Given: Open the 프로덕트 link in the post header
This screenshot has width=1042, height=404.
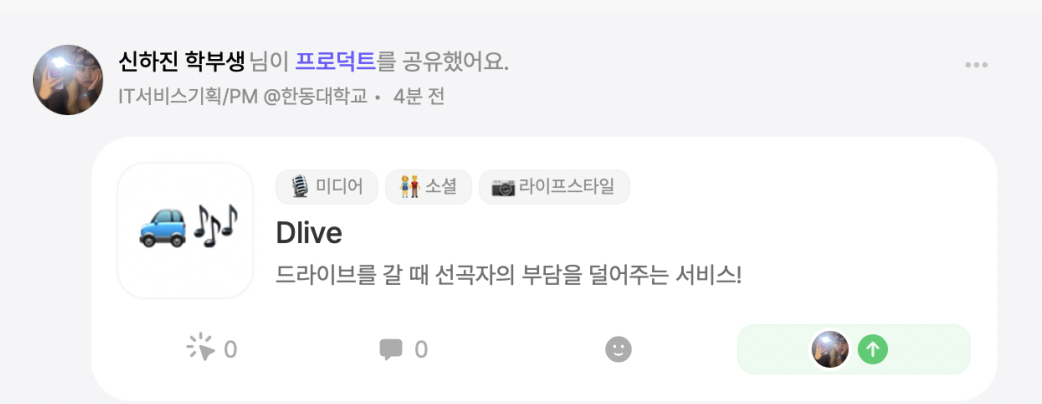Looking at the screenshot, I should click(x=335, y=62).
